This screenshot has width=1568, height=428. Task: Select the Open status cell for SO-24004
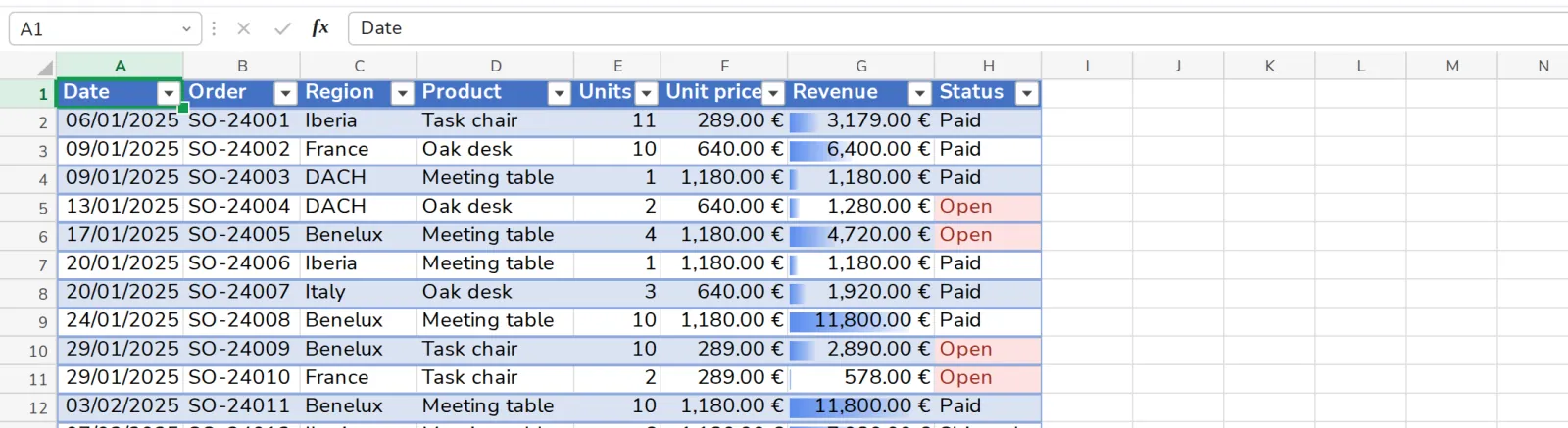pos(988,207)
